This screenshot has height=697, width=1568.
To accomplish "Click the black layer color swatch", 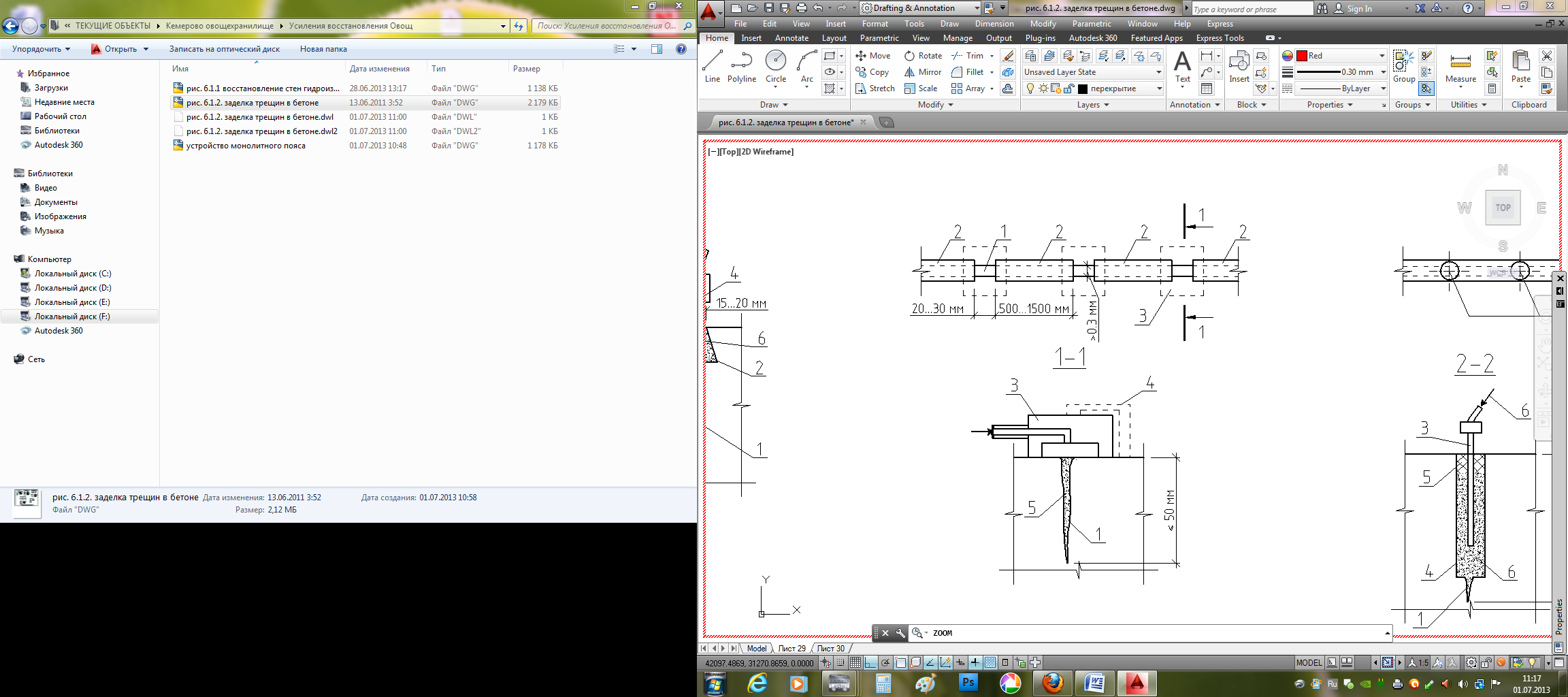I will (1083, 88).
